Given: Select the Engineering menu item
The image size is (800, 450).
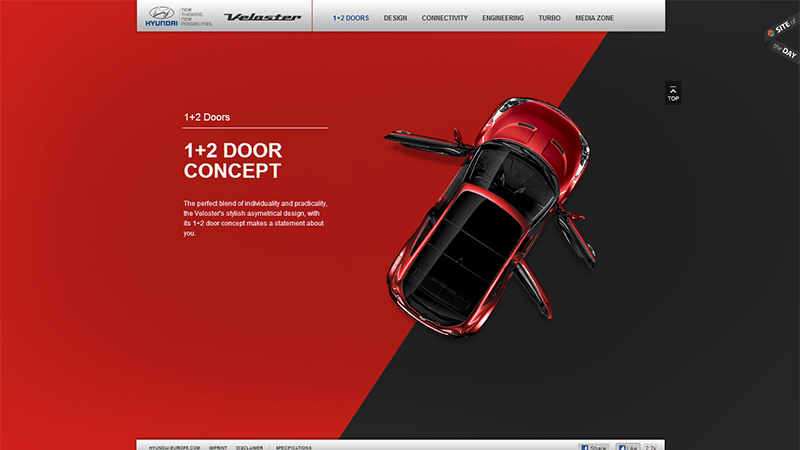Looking at the screenshot, I should 503,18.
